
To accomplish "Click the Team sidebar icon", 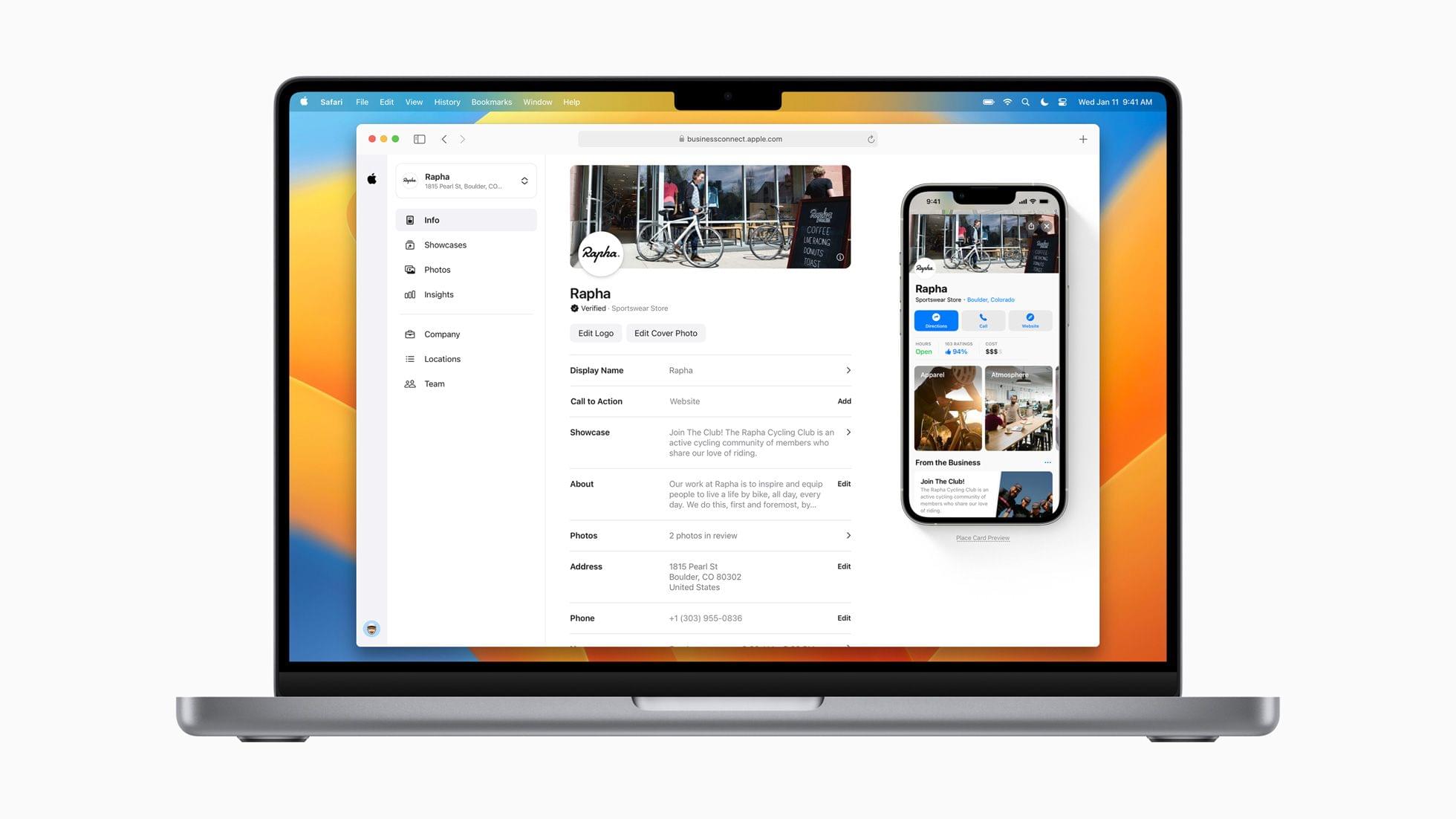I will tap(410, 383).
